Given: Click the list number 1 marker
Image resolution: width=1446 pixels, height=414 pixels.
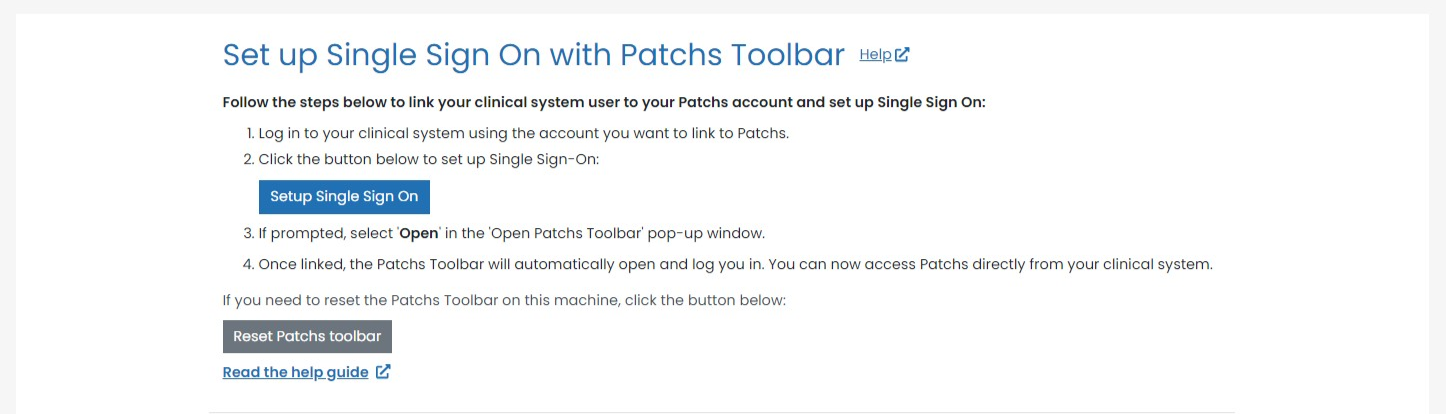Looking at the screenshot, I should coord(249,133).
